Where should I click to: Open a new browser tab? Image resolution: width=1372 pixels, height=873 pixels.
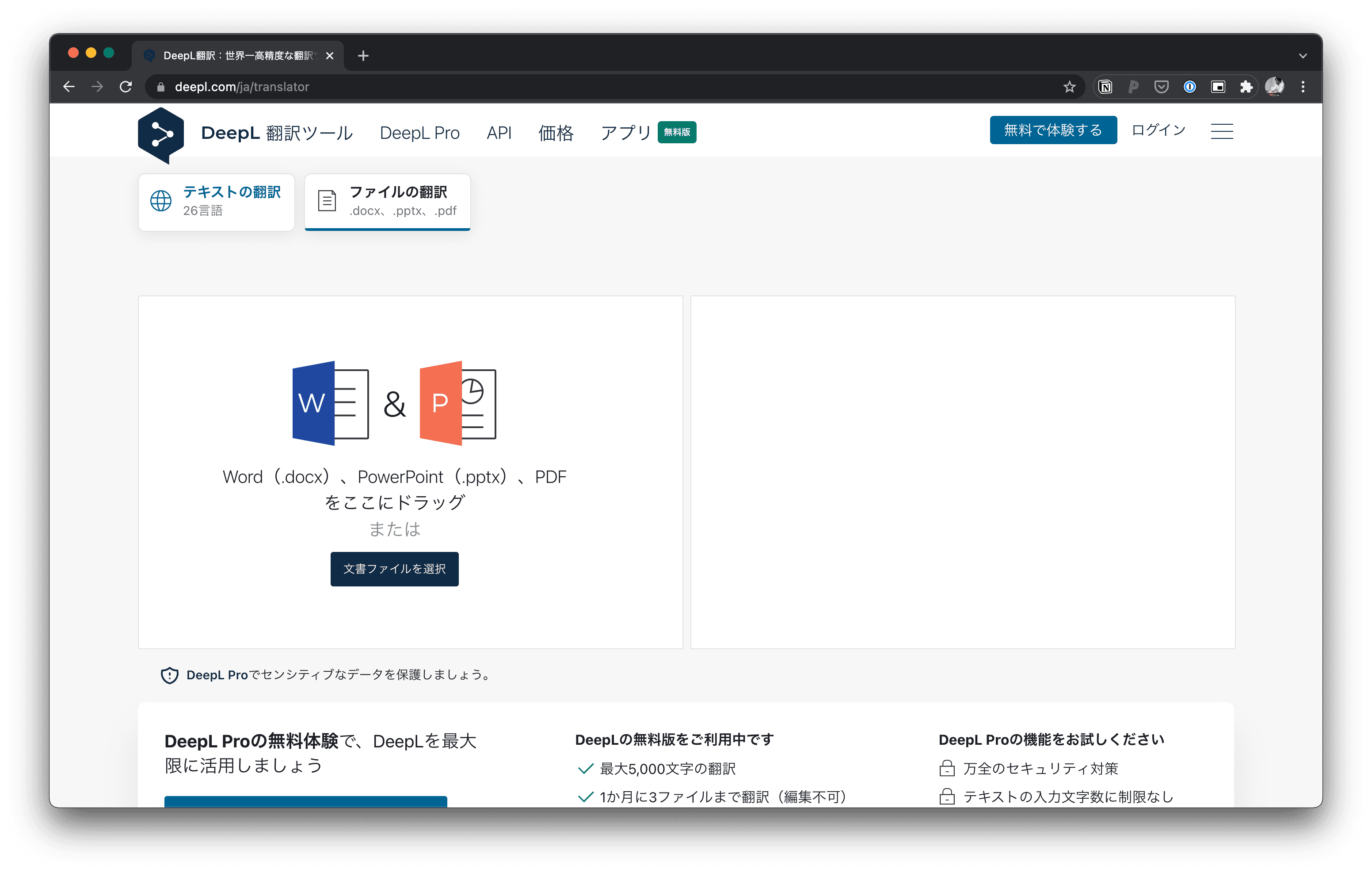click(x=363, y=55)
